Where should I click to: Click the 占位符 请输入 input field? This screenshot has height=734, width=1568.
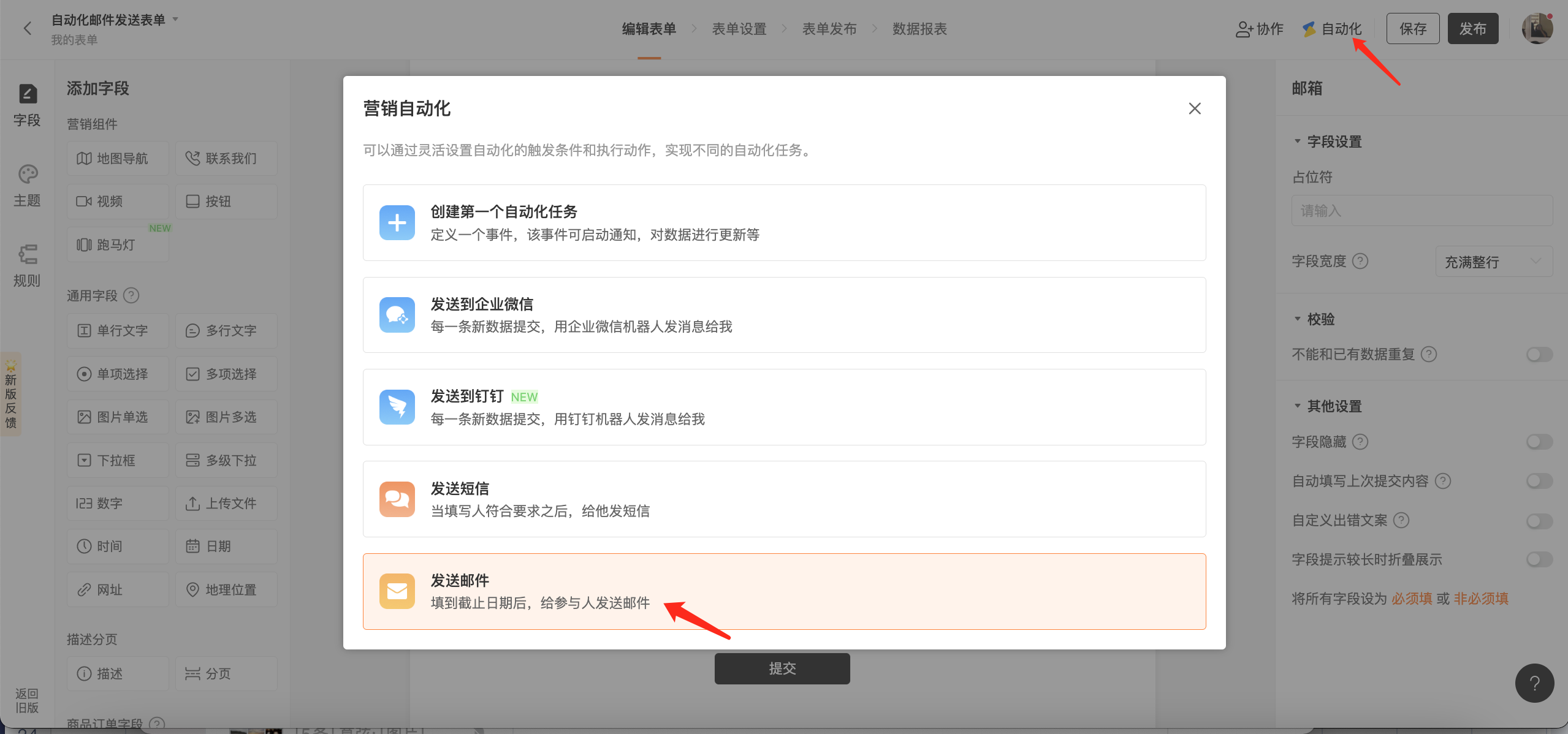[x=1421, y=211]
